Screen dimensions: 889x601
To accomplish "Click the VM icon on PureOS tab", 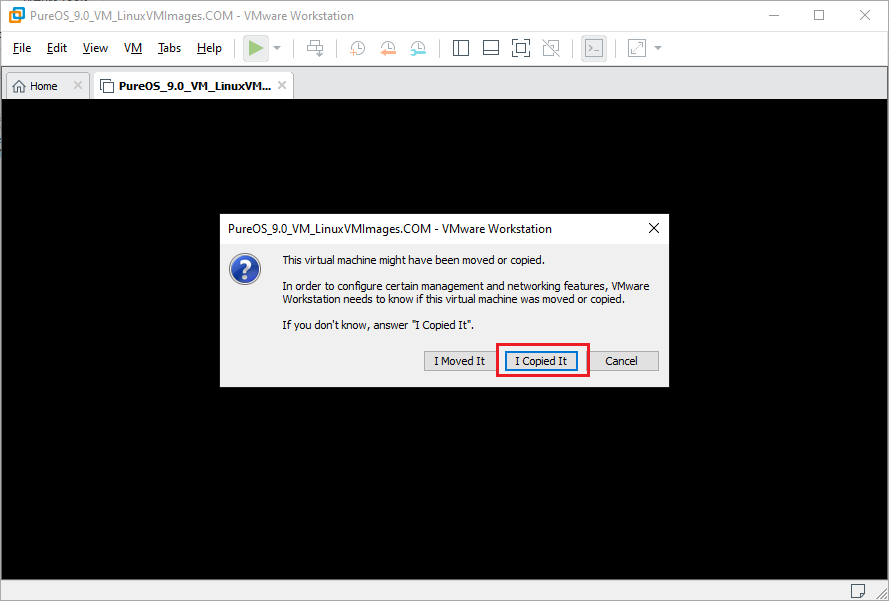I will 107,86.
